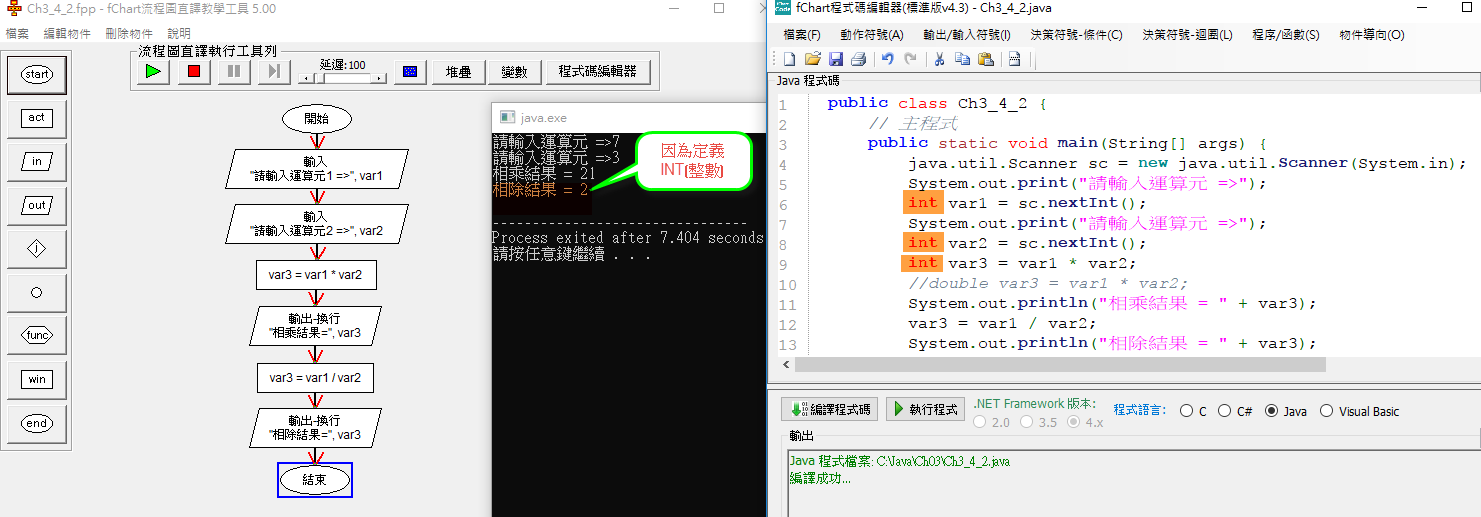The image size is (1481, 517).
Task: Open file using folder icon in editor
Action: (813, 59)
